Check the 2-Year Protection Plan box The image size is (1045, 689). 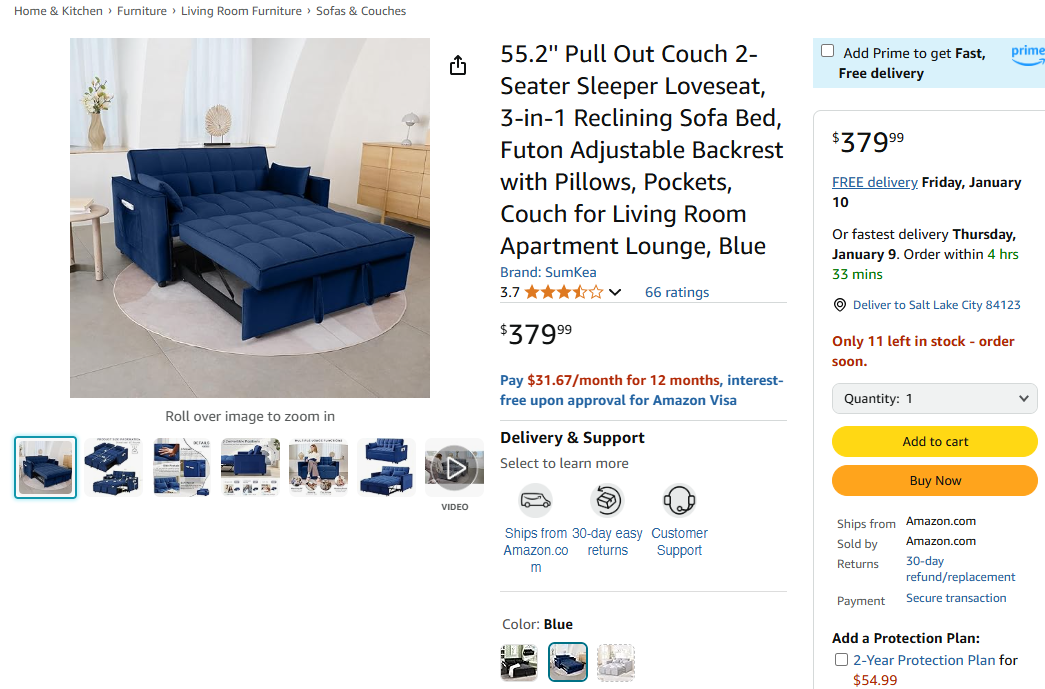[841, 659]
